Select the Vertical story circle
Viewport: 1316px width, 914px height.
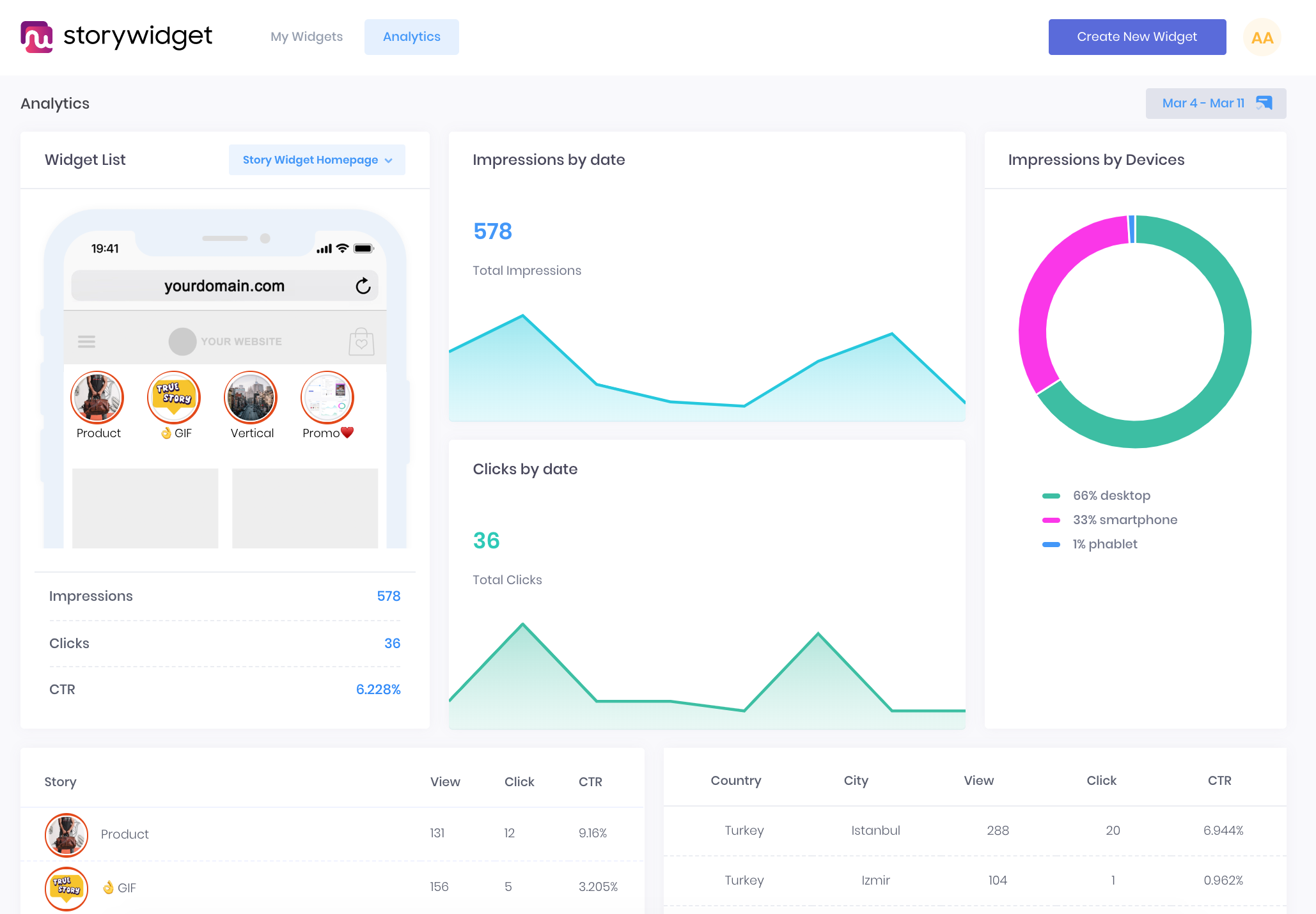coord(251,398)
